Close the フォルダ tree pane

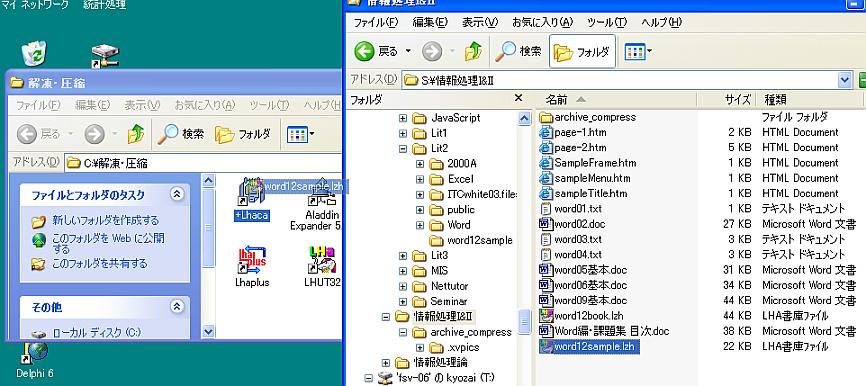pos(518,98)
